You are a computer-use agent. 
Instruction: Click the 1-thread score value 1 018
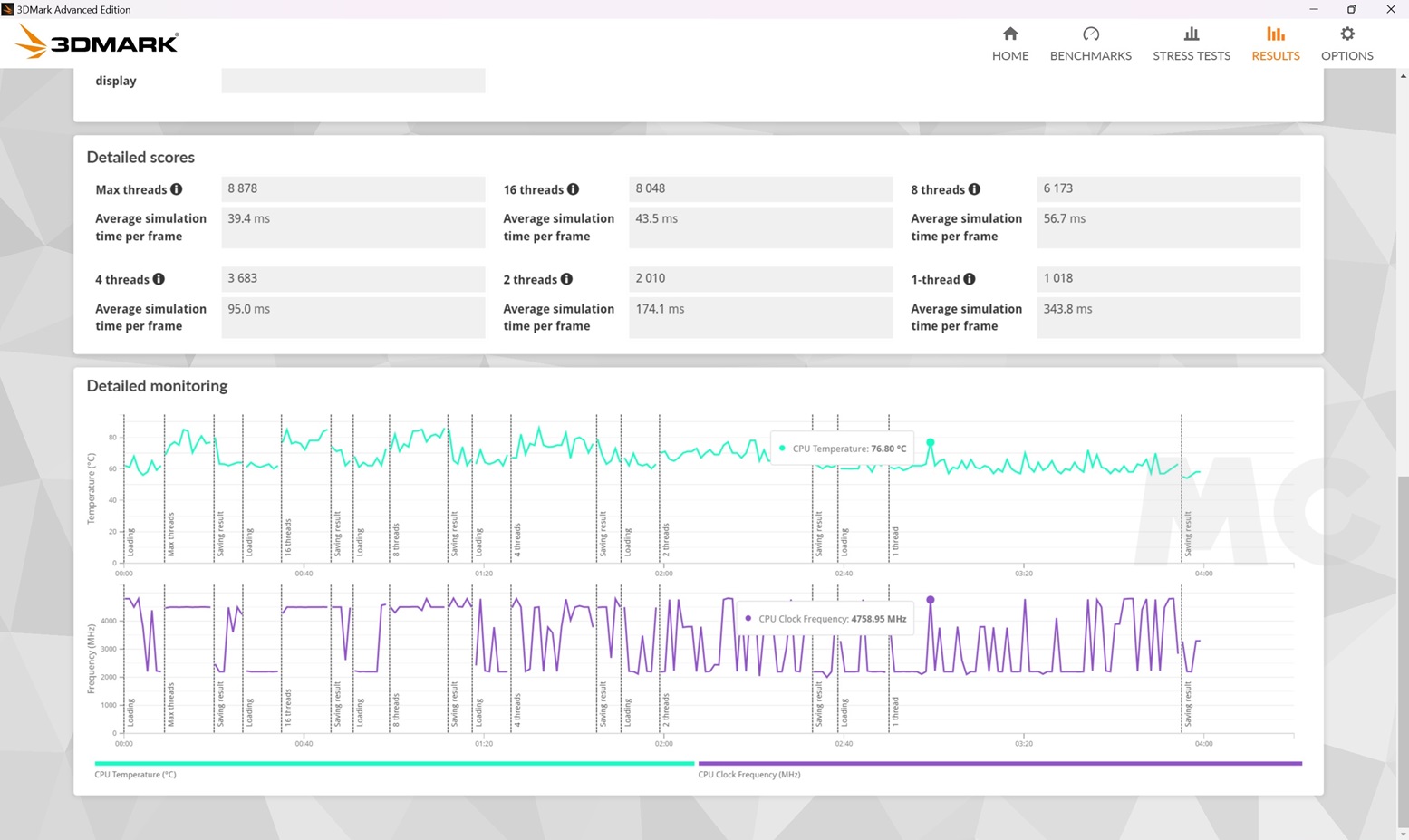pos(1167,278)
